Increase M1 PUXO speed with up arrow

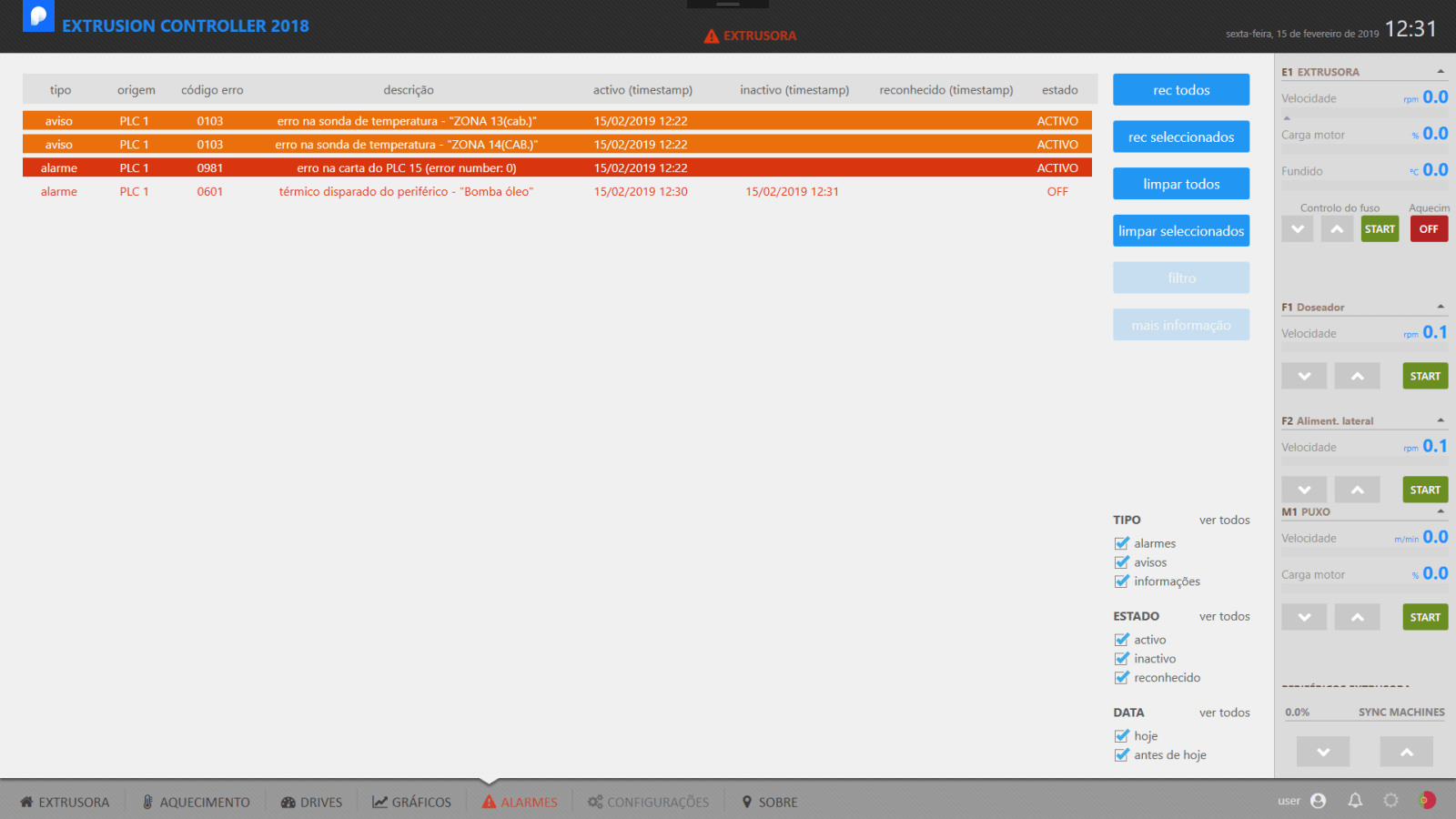[1357, 617]
